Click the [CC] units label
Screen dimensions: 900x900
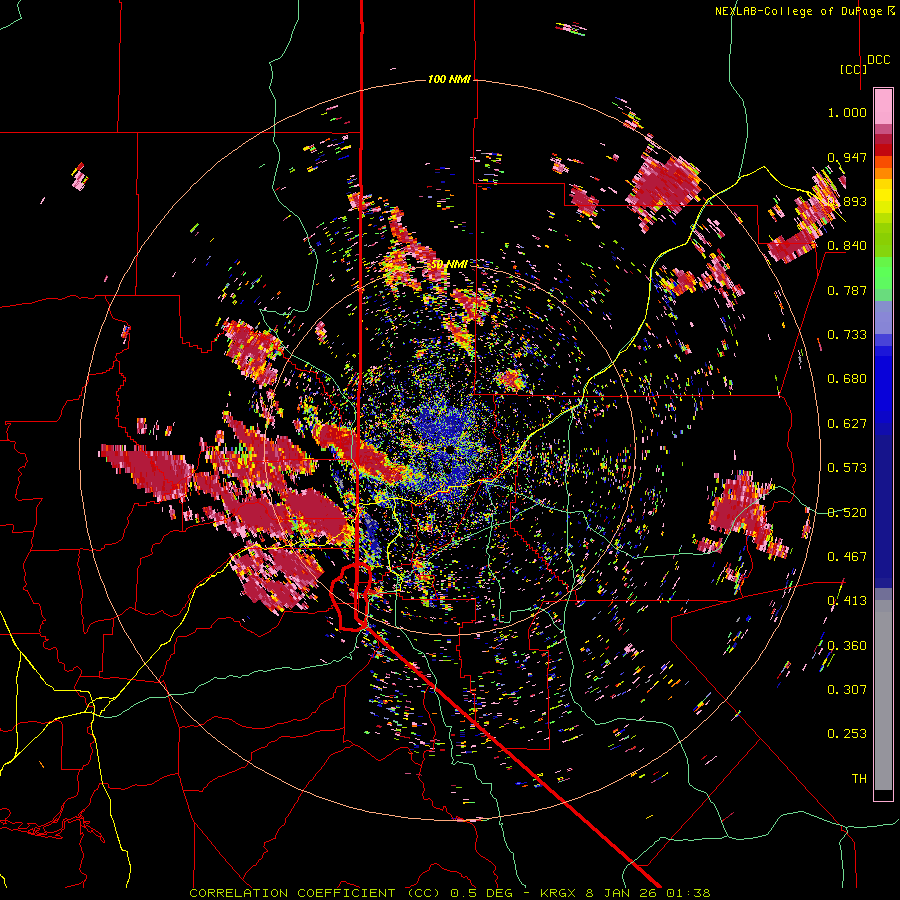pyautogui.click(x=853, y=69)
